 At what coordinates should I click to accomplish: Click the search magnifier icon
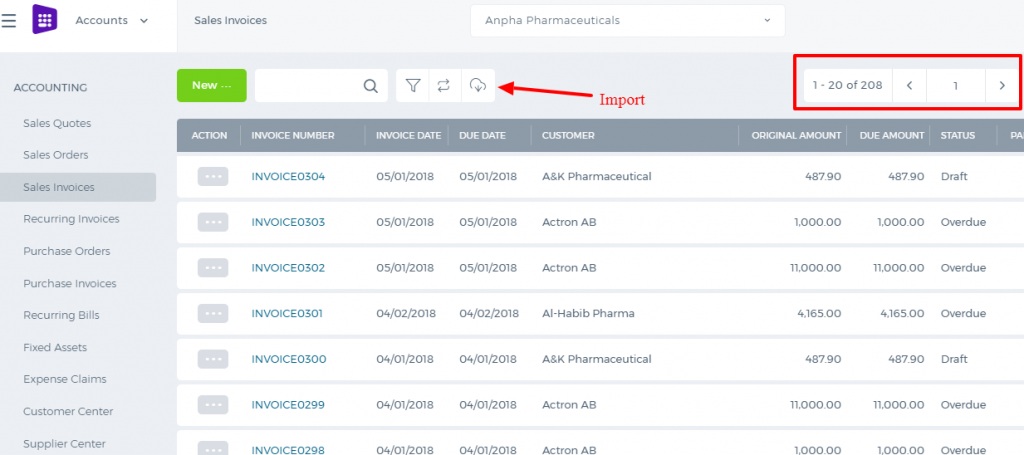[370, 86]
